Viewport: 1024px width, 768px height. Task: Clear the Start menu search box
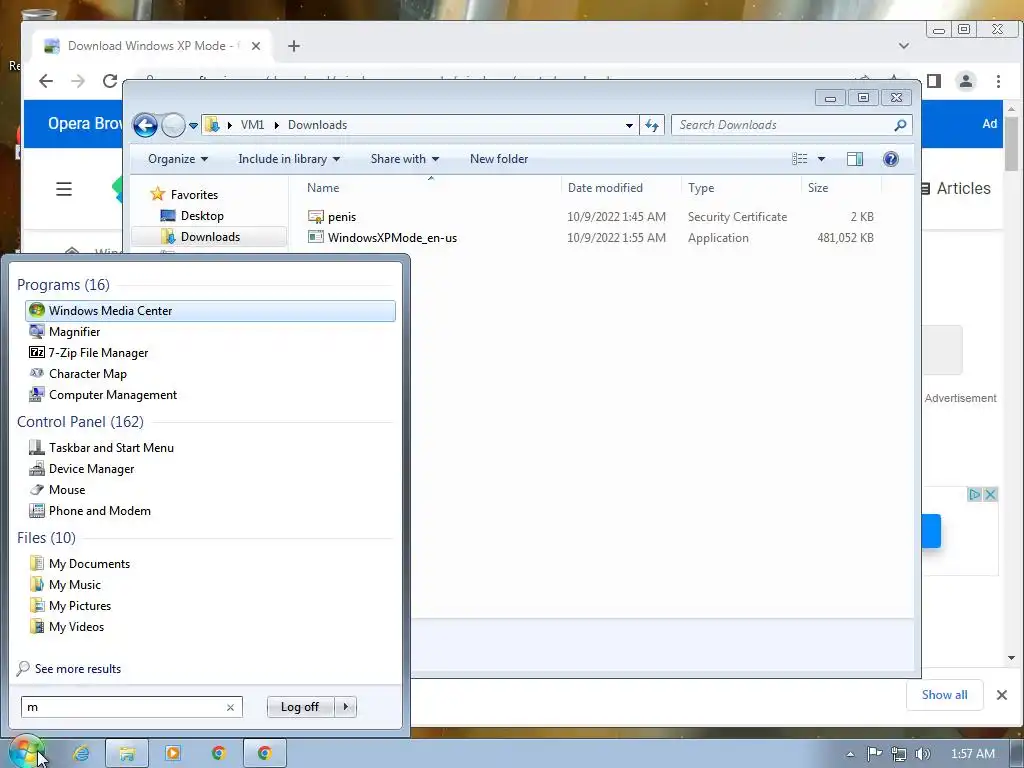tap(230, 707)
